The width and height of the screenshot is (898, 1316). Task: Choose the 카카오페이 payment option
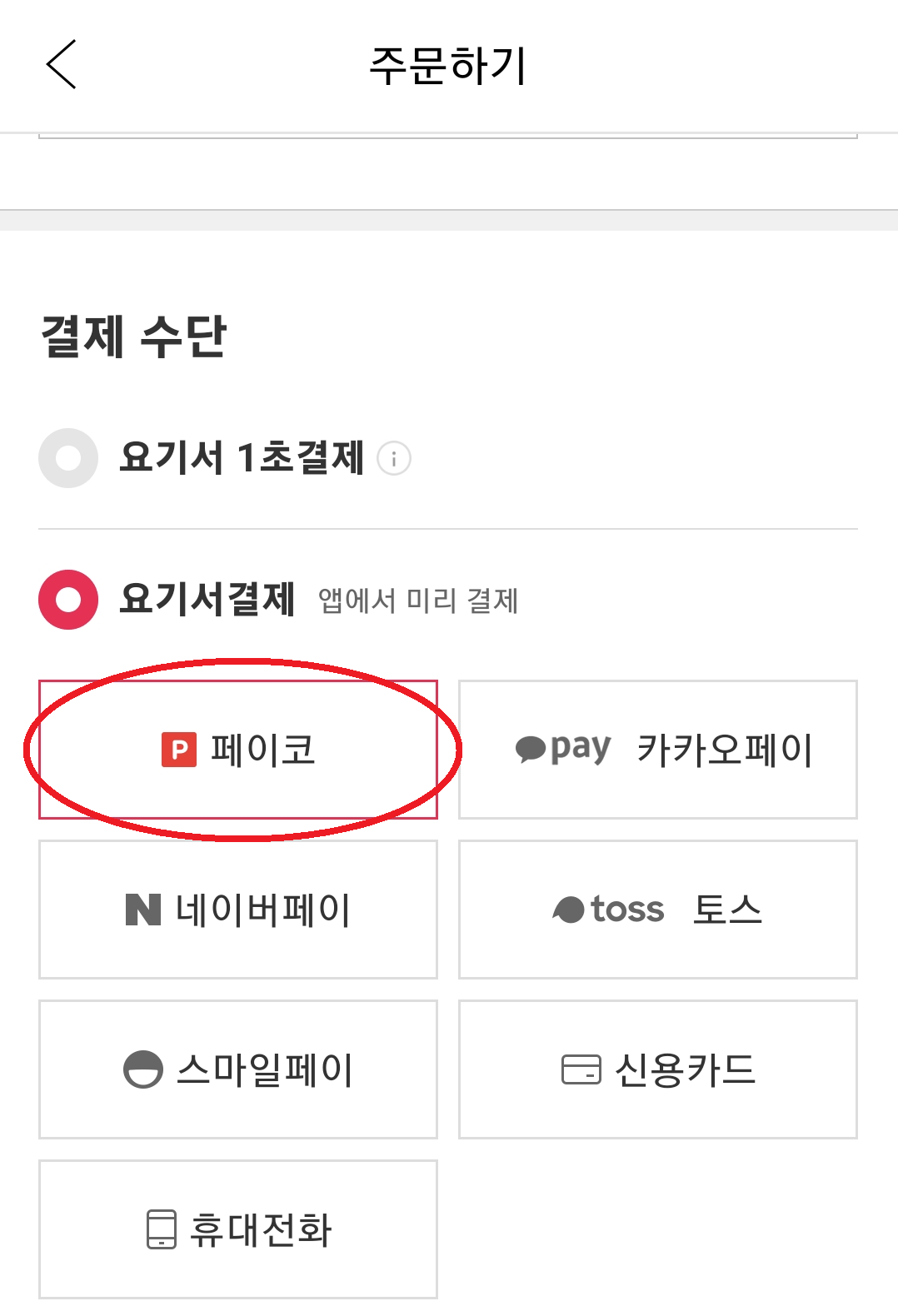pyautogui.click(x=658, y=750)
